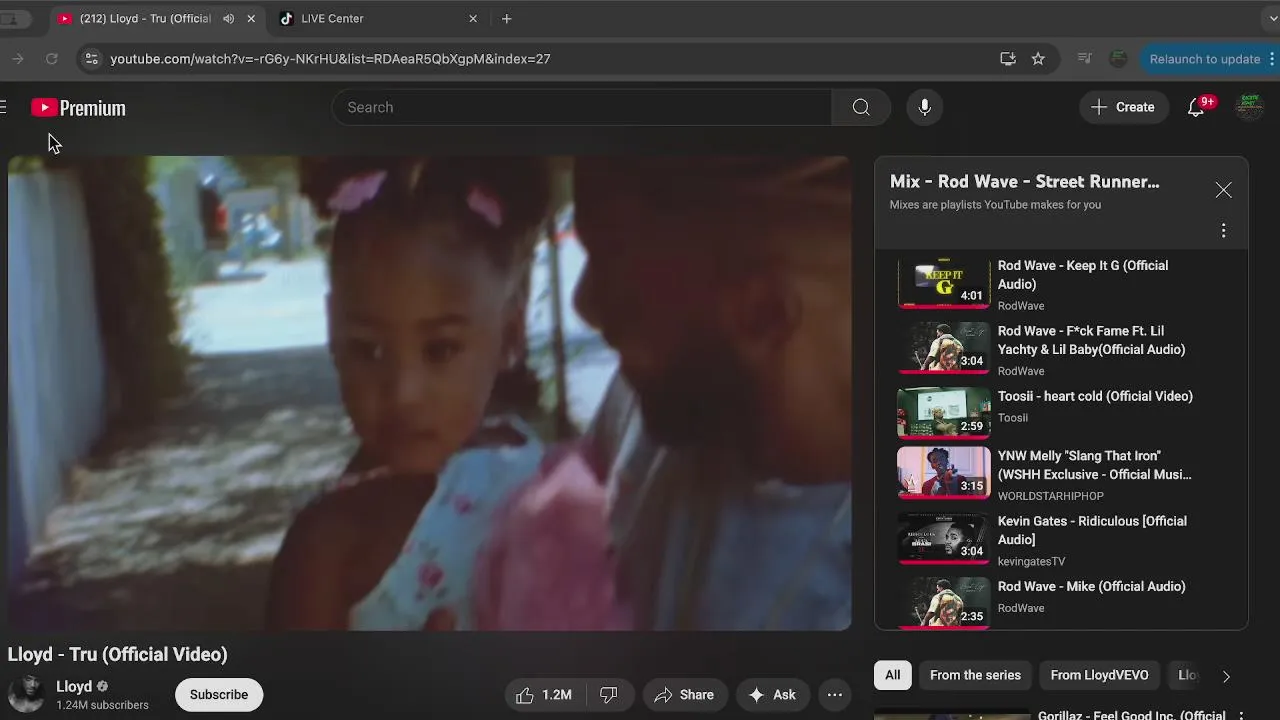Screen dimensions: 1280x720
Task: Open the account avatar menu
Action: click(x=1248, y=107)
